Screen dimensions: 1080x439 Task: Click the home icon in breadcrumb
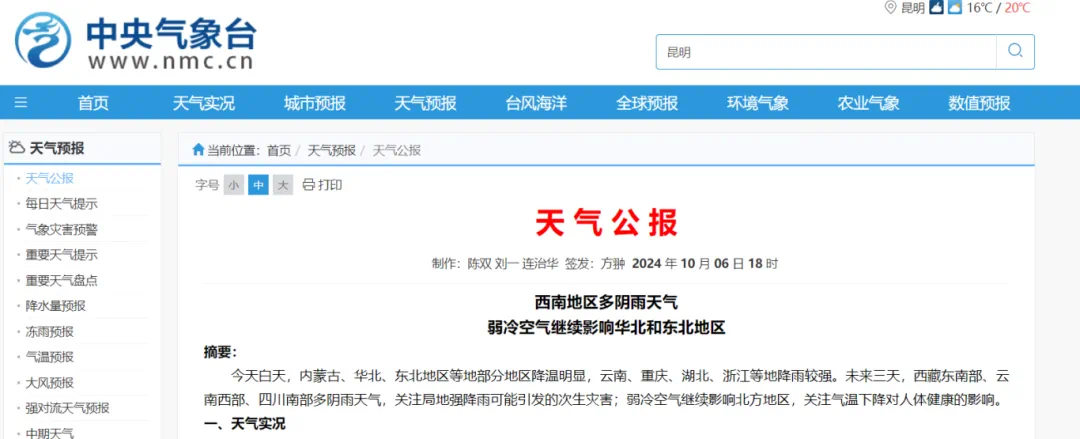[198, 150]
